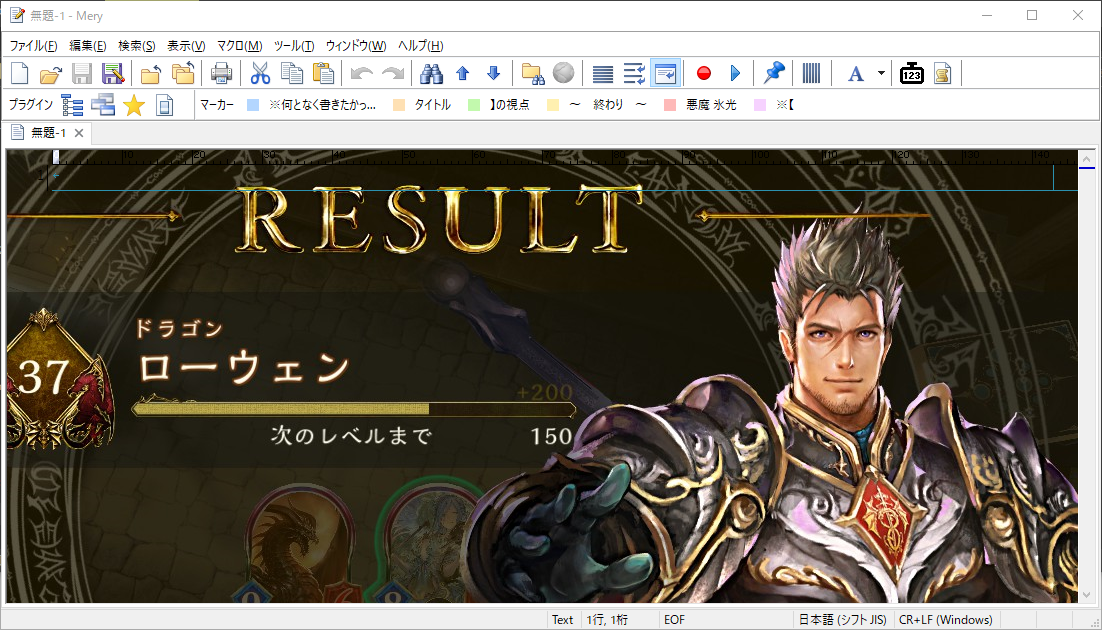1102x630 pixels.
Task: Click the vertical scrollbar up arrow
Action: [1087, 158]
